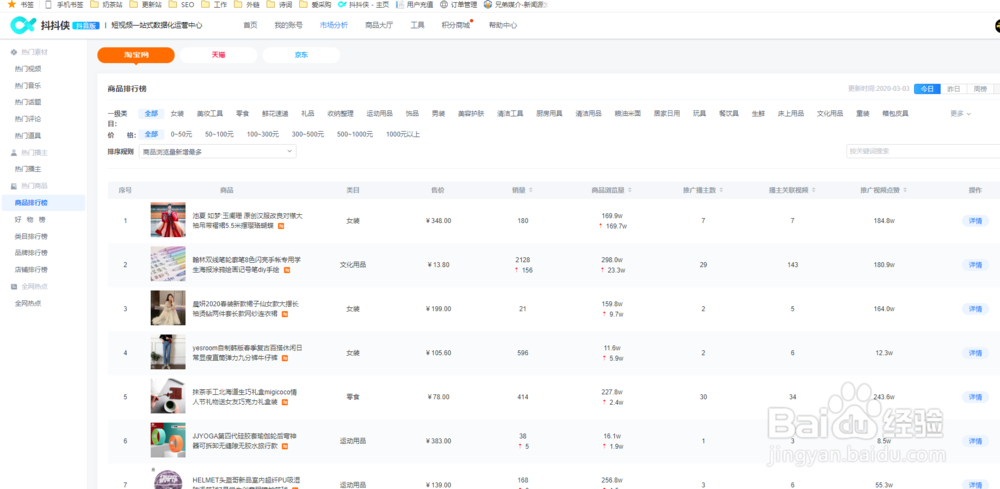This screenshot has width=1000, height=489.
Task: Switch to the 天猫 platform tab
Action: [x=218, y=55]
